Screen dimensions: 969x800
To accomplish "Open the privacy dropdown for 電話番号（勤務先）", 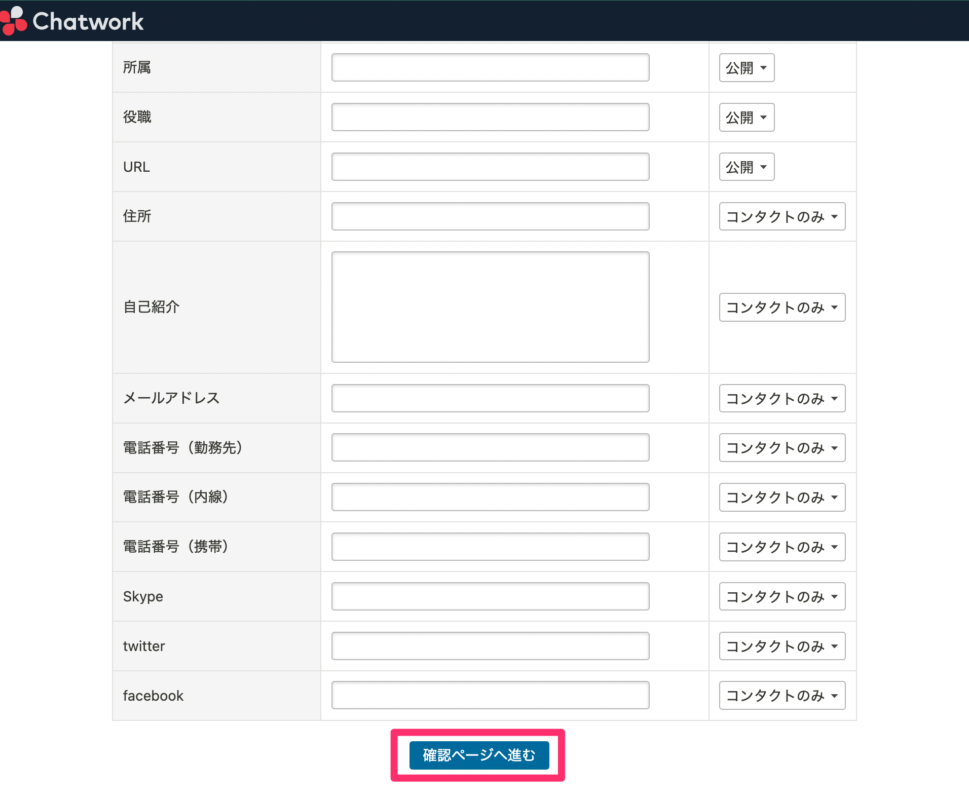I will click(x=781, y=447).
